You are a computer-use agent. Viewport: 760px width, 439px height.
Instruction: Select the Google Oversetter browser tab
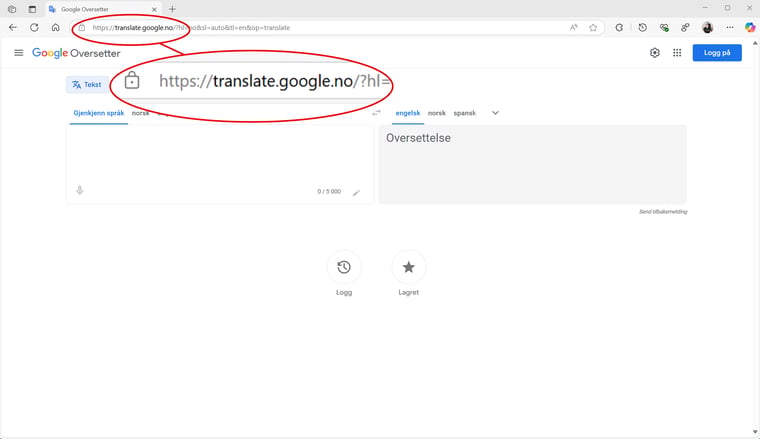pyautogui.click(x=103, y=9)
